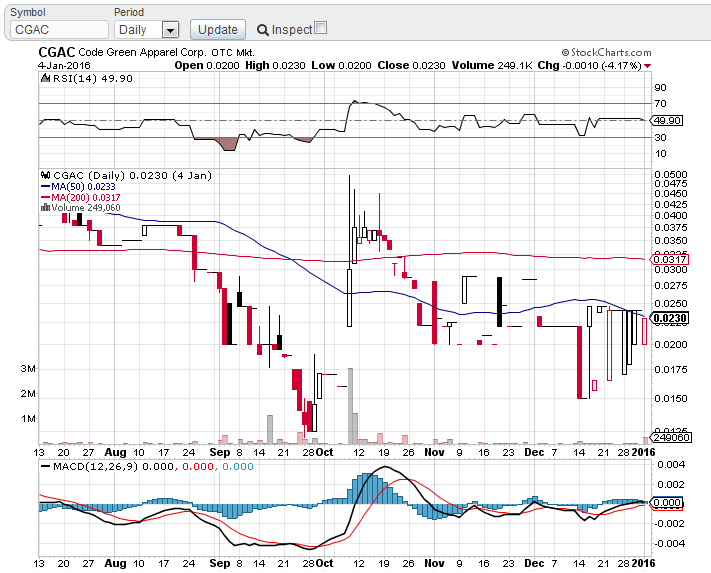Click the 'Volume 249,060' legend text
This screenshot has width=711, height=573.
coord(86,208)
